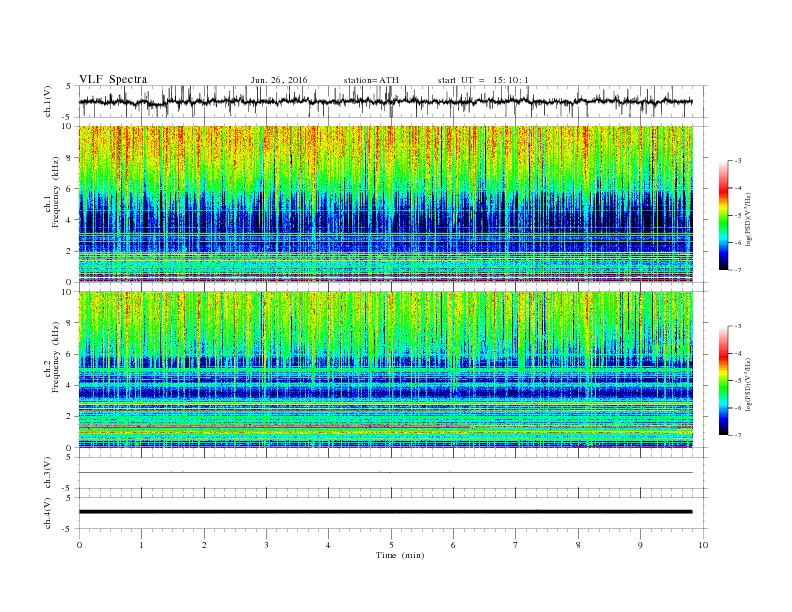Viewport: 792px width, 612px height.
Task: Click the time axis tick label "5"
Action: coord(391,545)
